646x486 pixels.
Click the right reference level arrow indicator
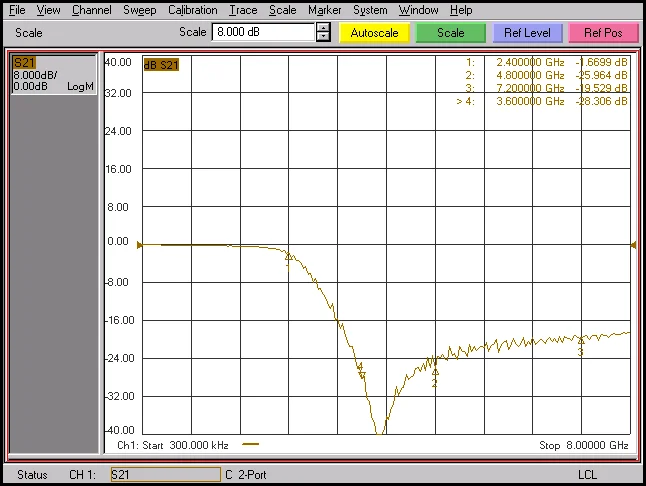coord(633,245)
